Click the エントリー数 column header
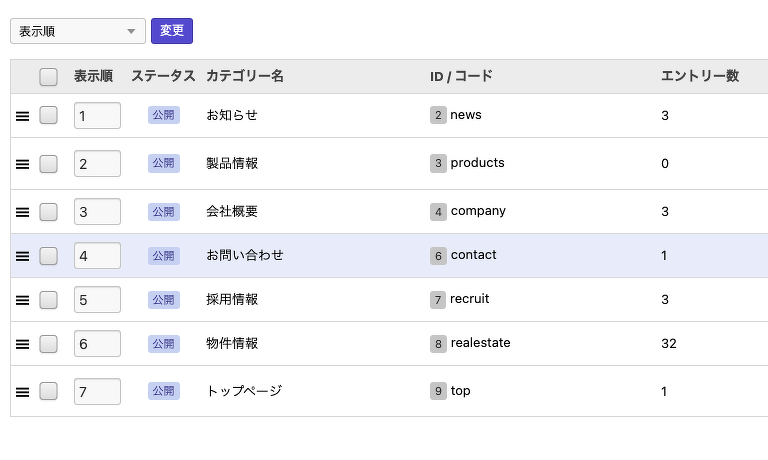 click(x=699, y=76)
